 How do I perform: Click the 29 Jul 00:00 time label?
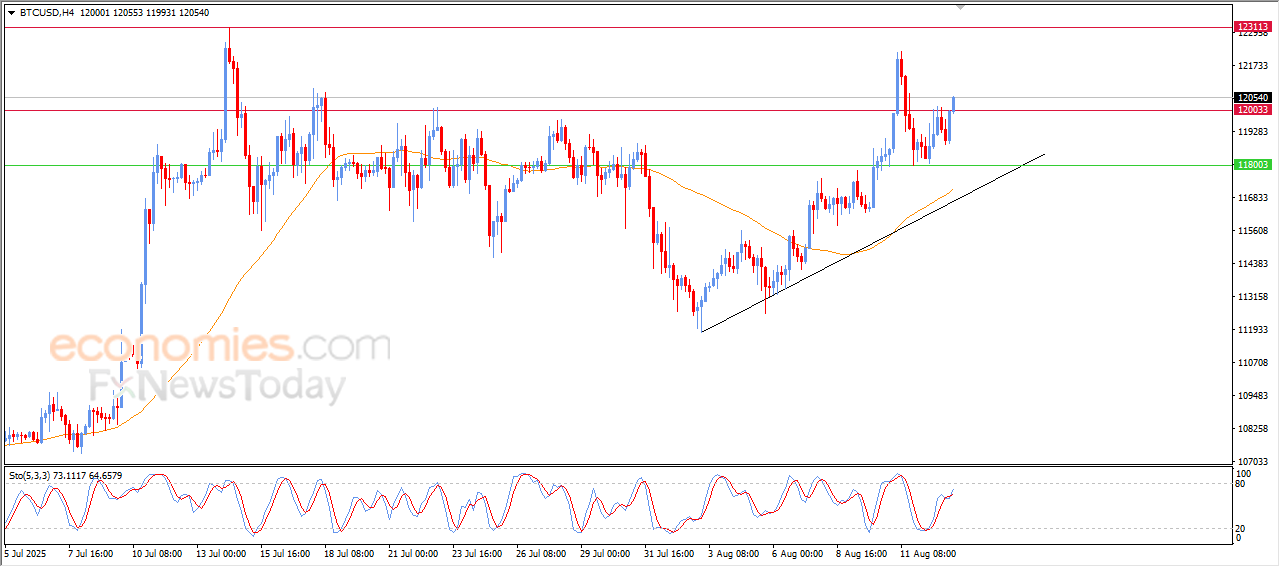[603, 553]
